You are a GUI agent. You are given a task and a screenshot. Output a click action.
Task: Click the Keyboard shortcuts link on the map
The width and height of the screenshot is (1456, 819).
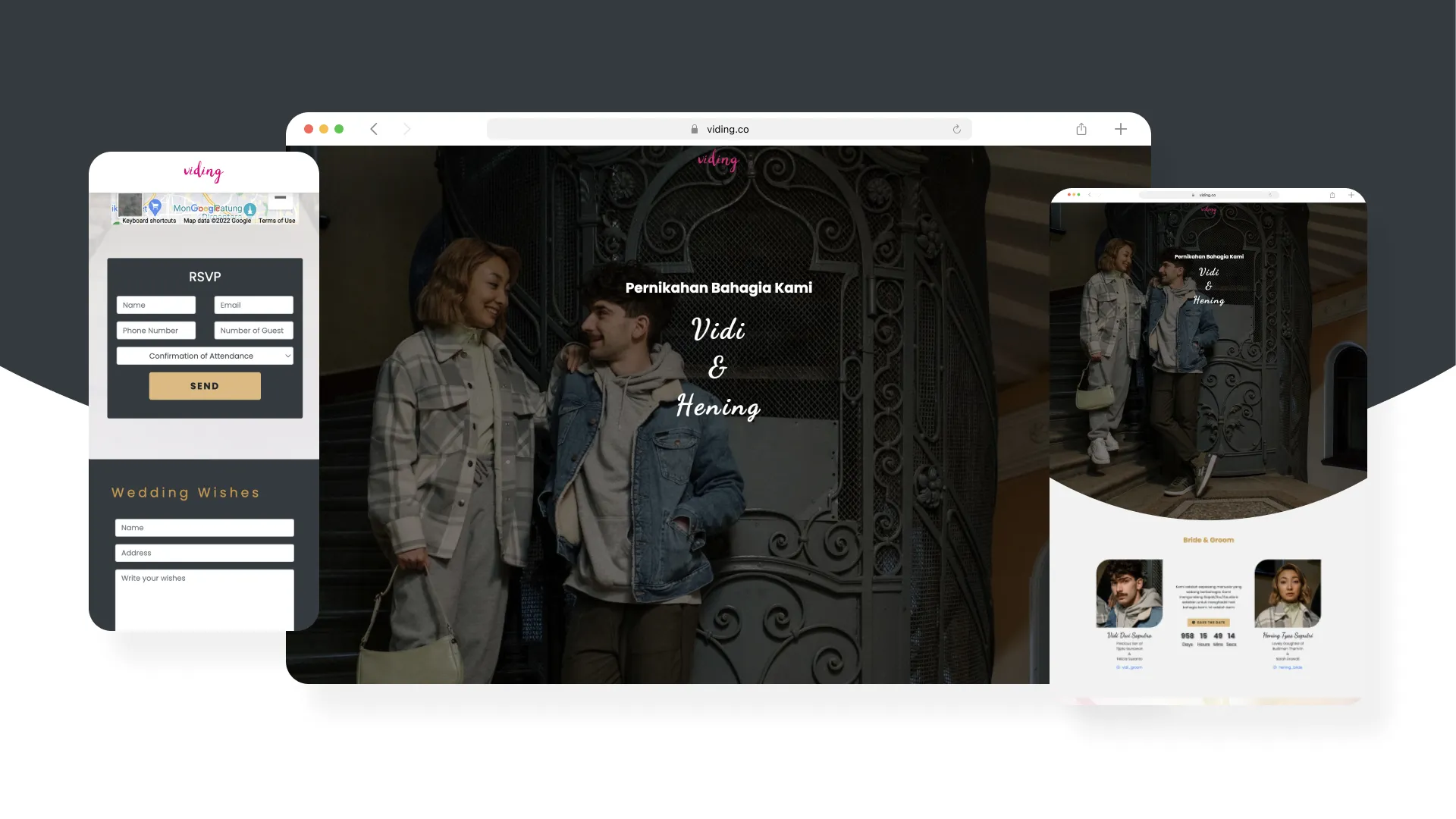(x=149, y=221)
